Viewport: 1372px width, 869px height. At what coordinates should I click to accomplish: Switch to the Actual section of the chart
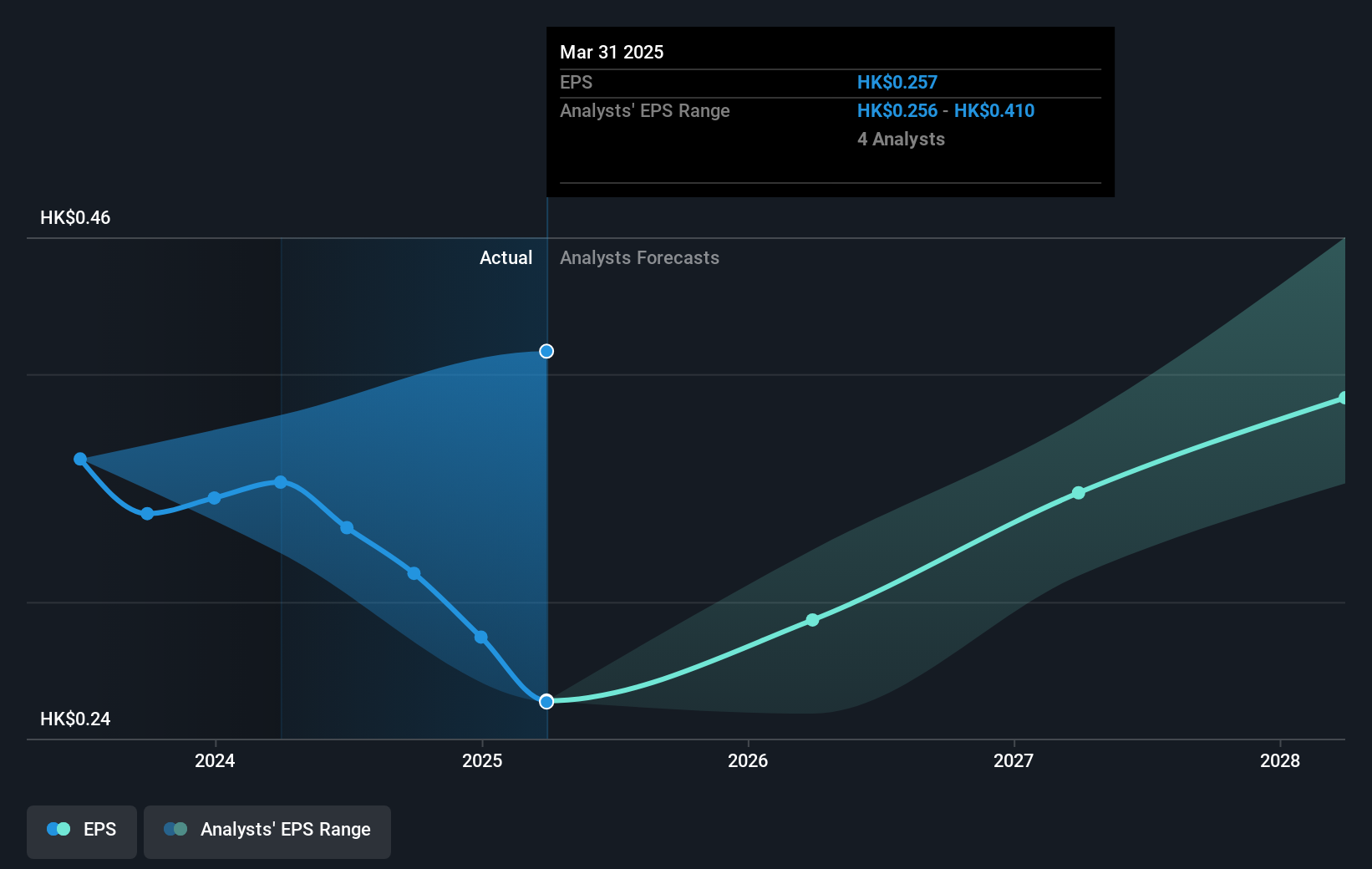coord(506,257)
